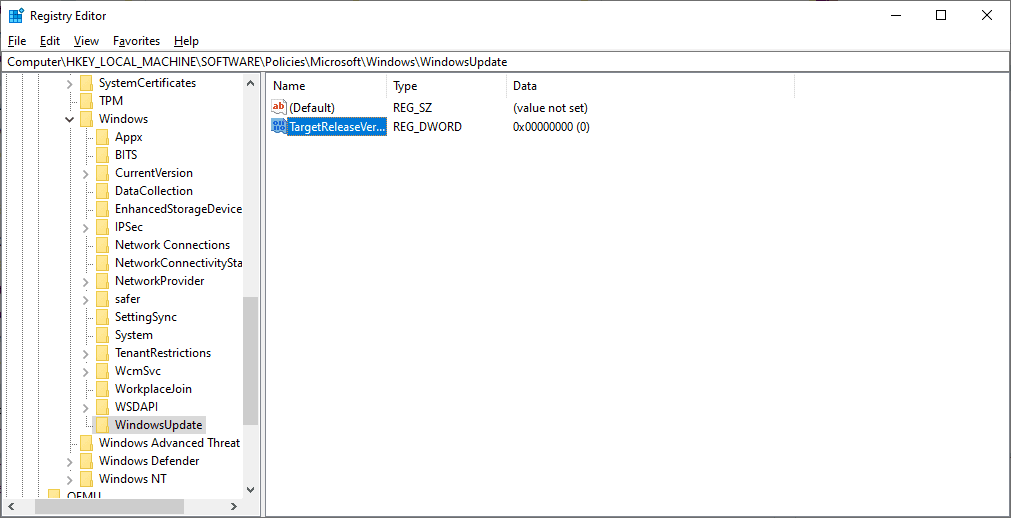Click the Registry Editor title bar icon
Viewport: 1011px width, 518px height.
[16, 15]
